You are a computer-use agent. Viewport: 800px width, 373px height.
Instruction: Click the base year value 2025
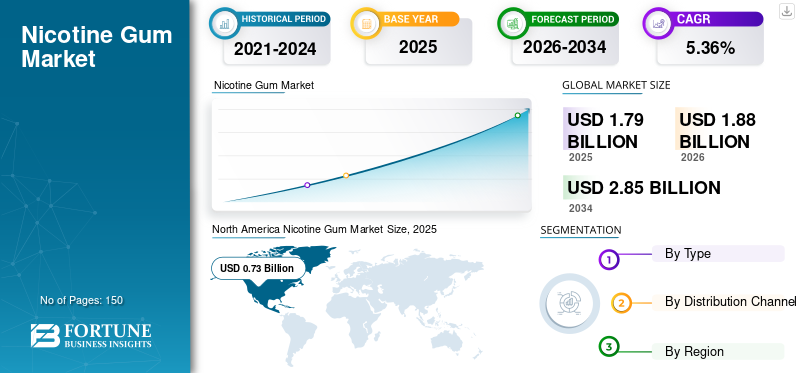pos(418,47)
